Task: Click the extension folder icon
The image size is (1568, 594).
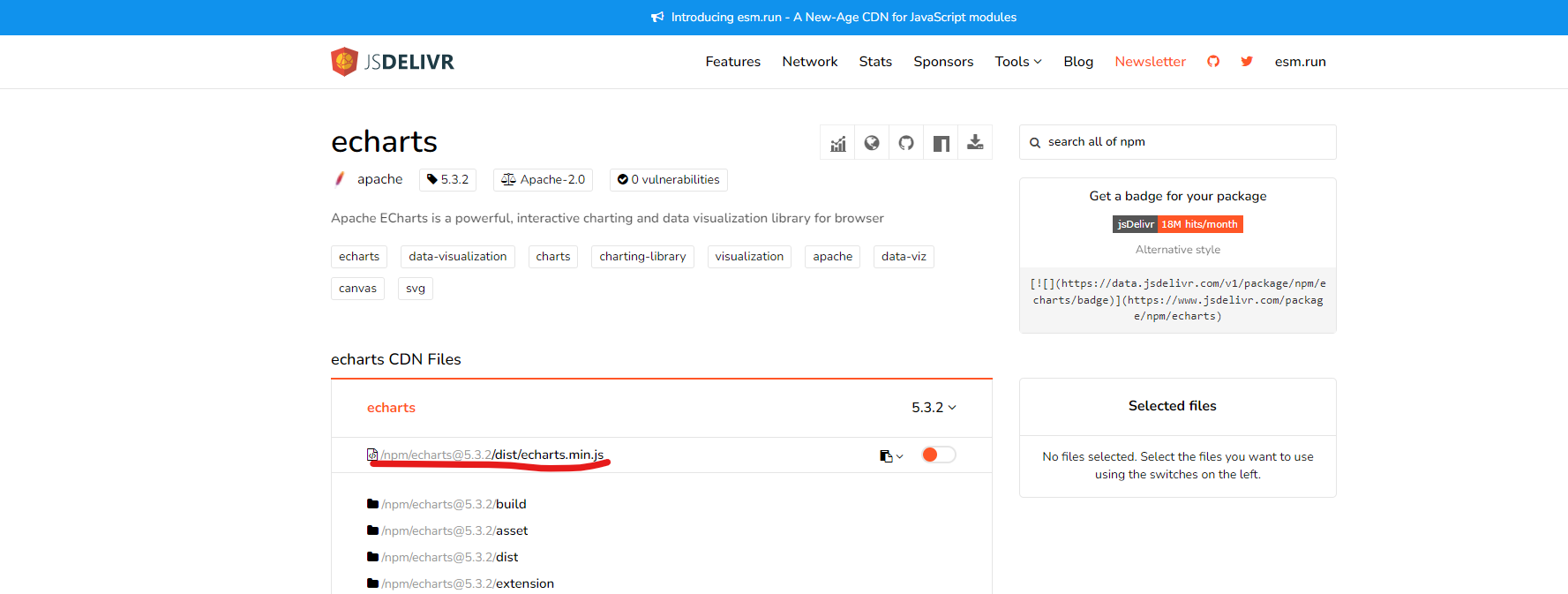Action: click(372, 583)
